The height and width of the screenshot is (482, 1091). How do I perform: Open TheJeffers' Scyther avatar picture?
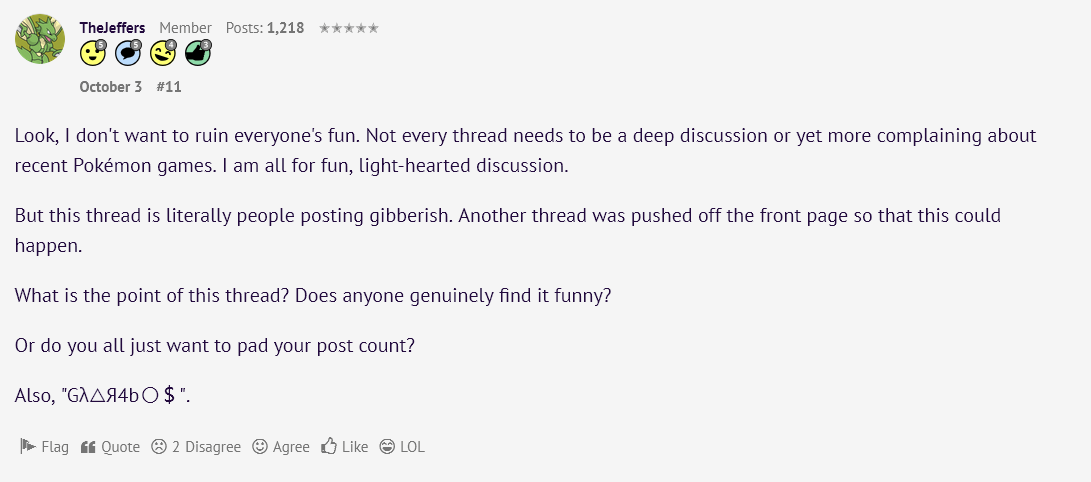coord(40,39)
